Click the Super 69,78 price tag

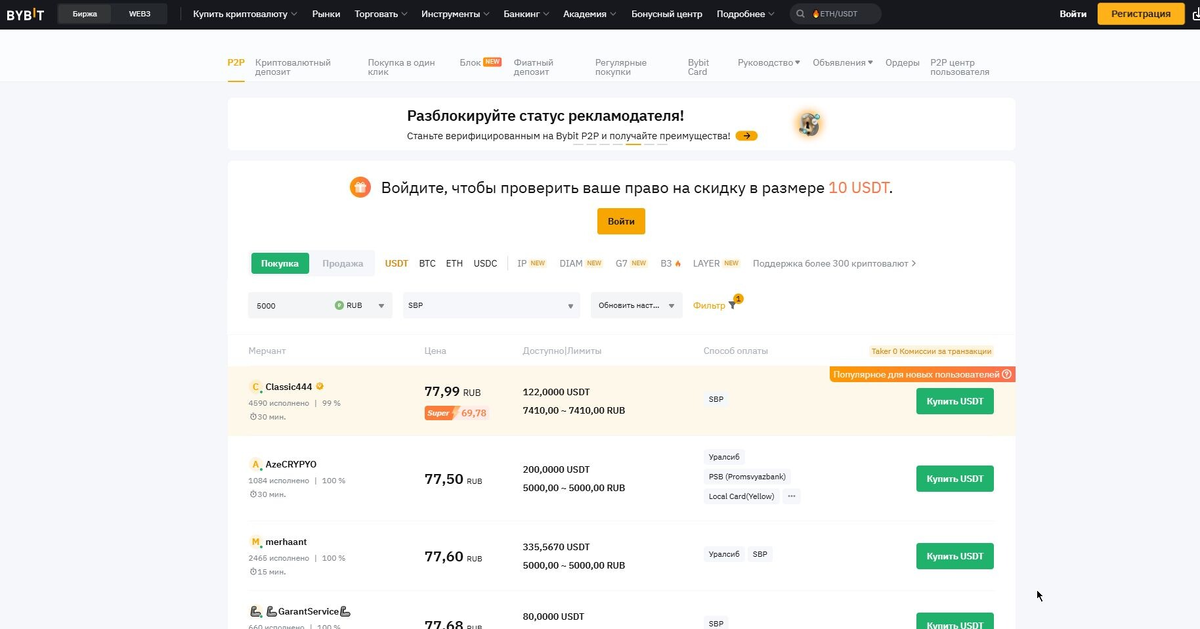tap(456, 412)
